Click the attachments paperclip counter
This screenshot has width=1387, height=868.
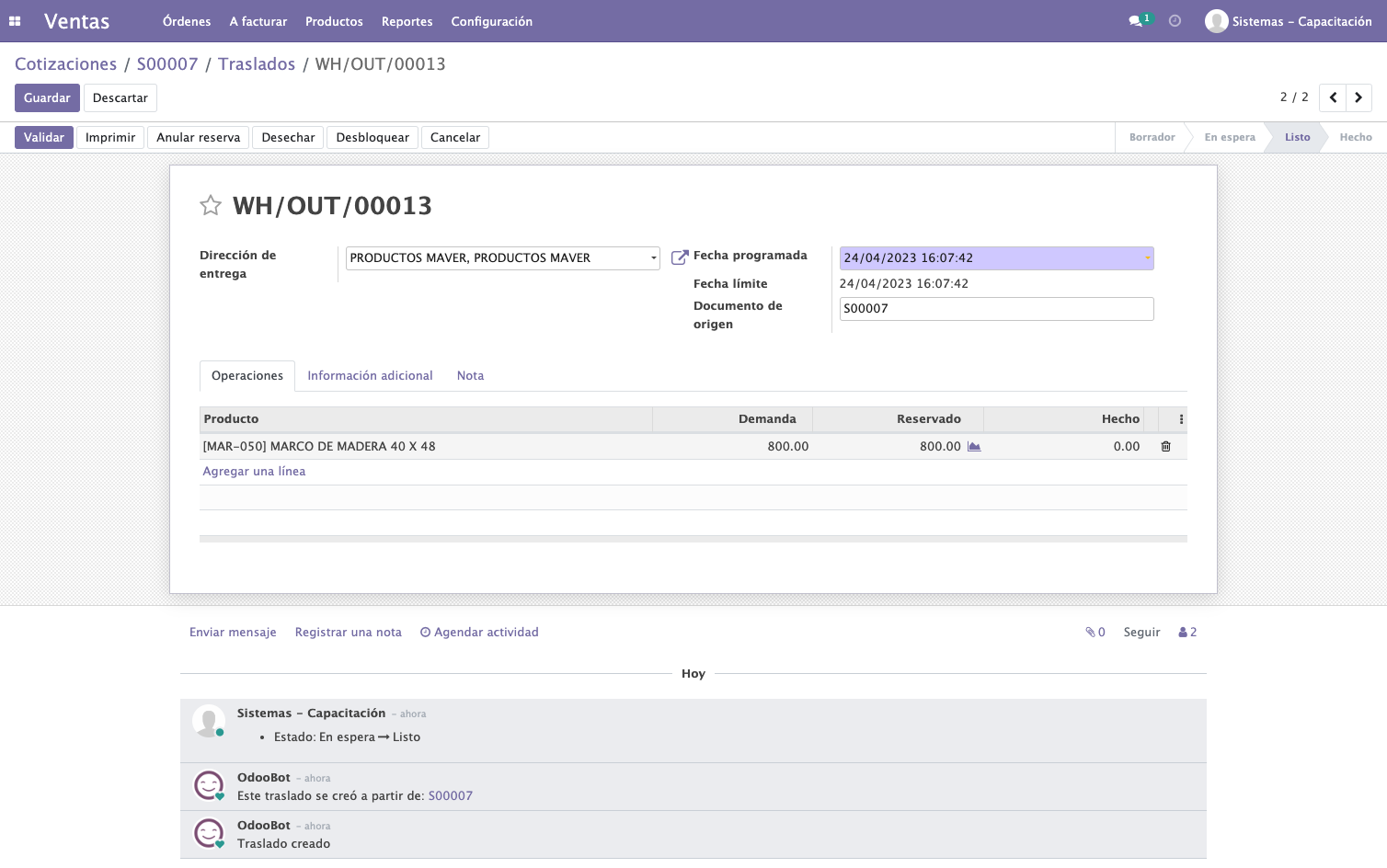(x=1095, y=633)
